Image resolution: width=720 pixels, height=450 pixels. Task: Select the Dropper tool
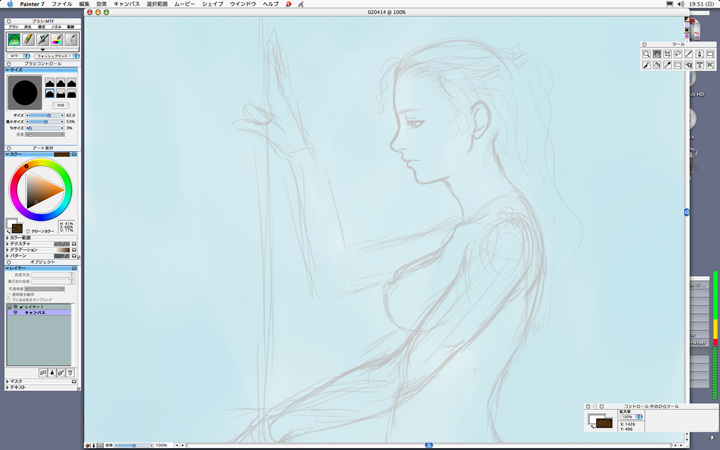667,65
